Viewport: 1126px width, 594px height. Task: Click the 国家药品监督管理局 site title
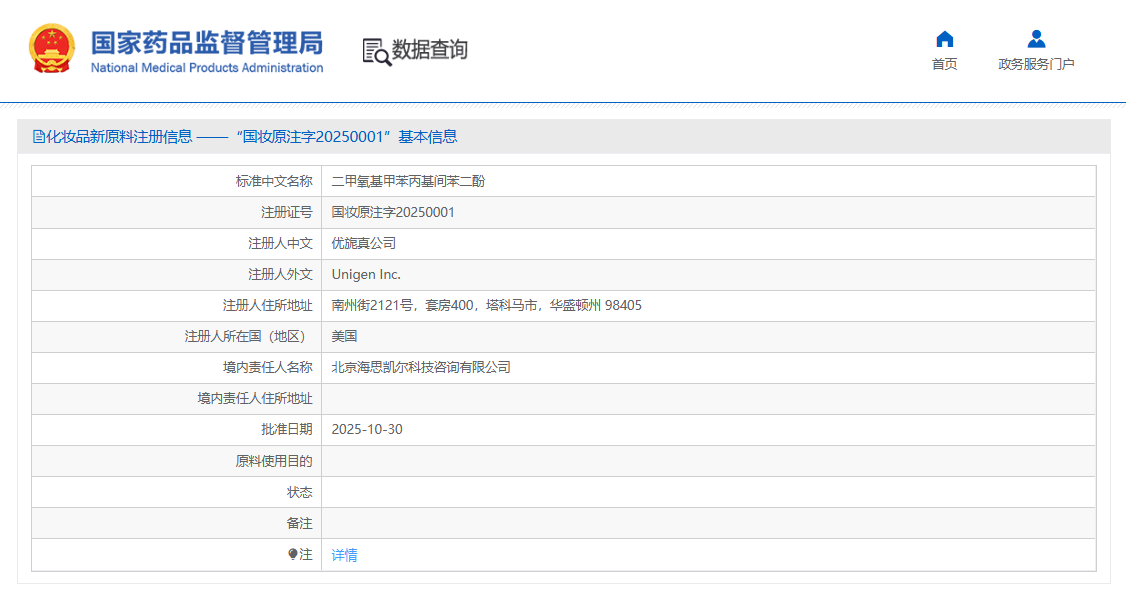(207, 43)
